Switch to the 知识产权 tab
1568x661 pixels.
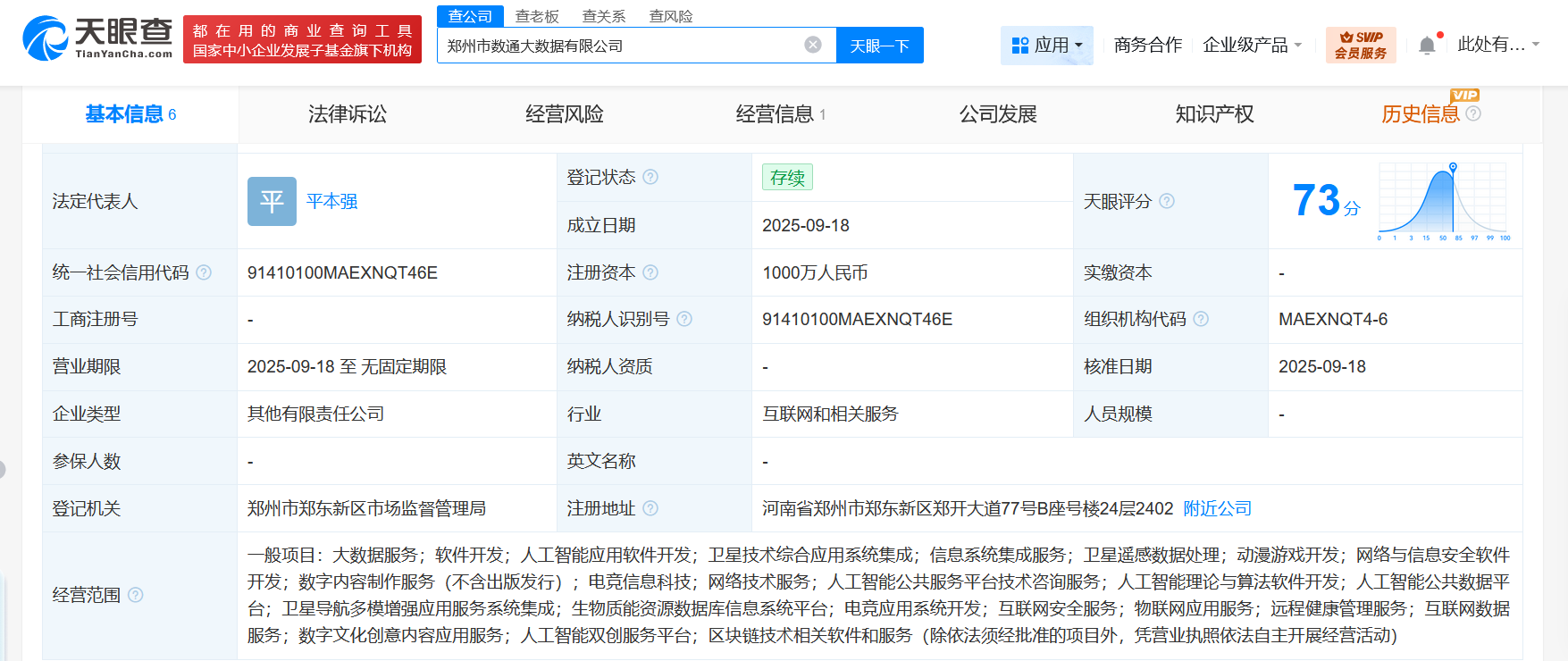point(1214,114)
